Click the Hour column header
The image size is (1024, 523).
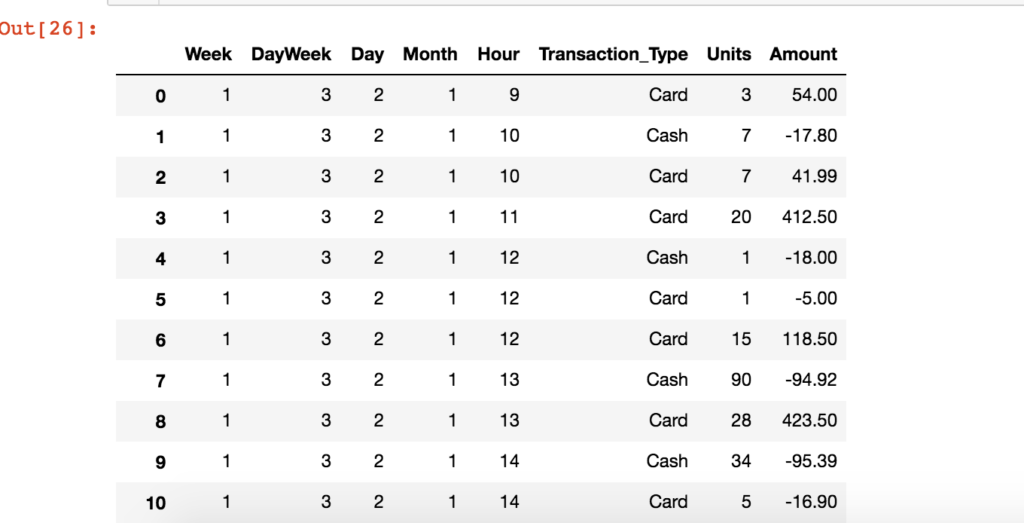coord(498,55)
